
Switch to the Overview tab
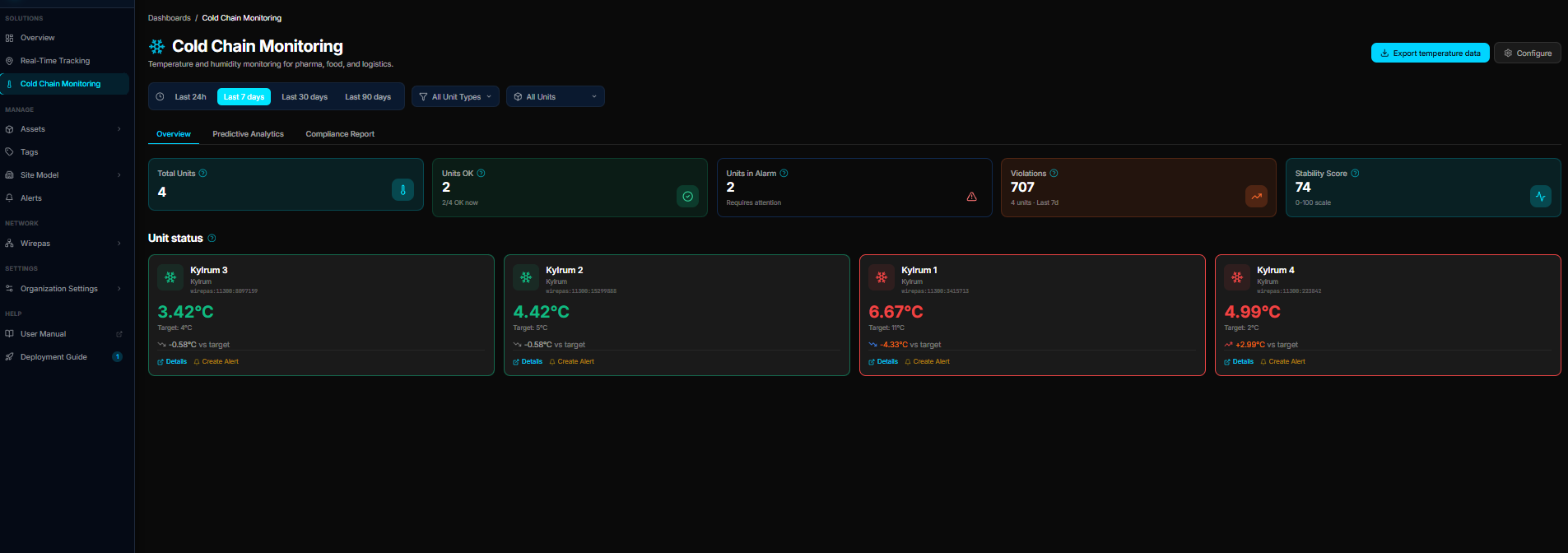click(174, 134)
